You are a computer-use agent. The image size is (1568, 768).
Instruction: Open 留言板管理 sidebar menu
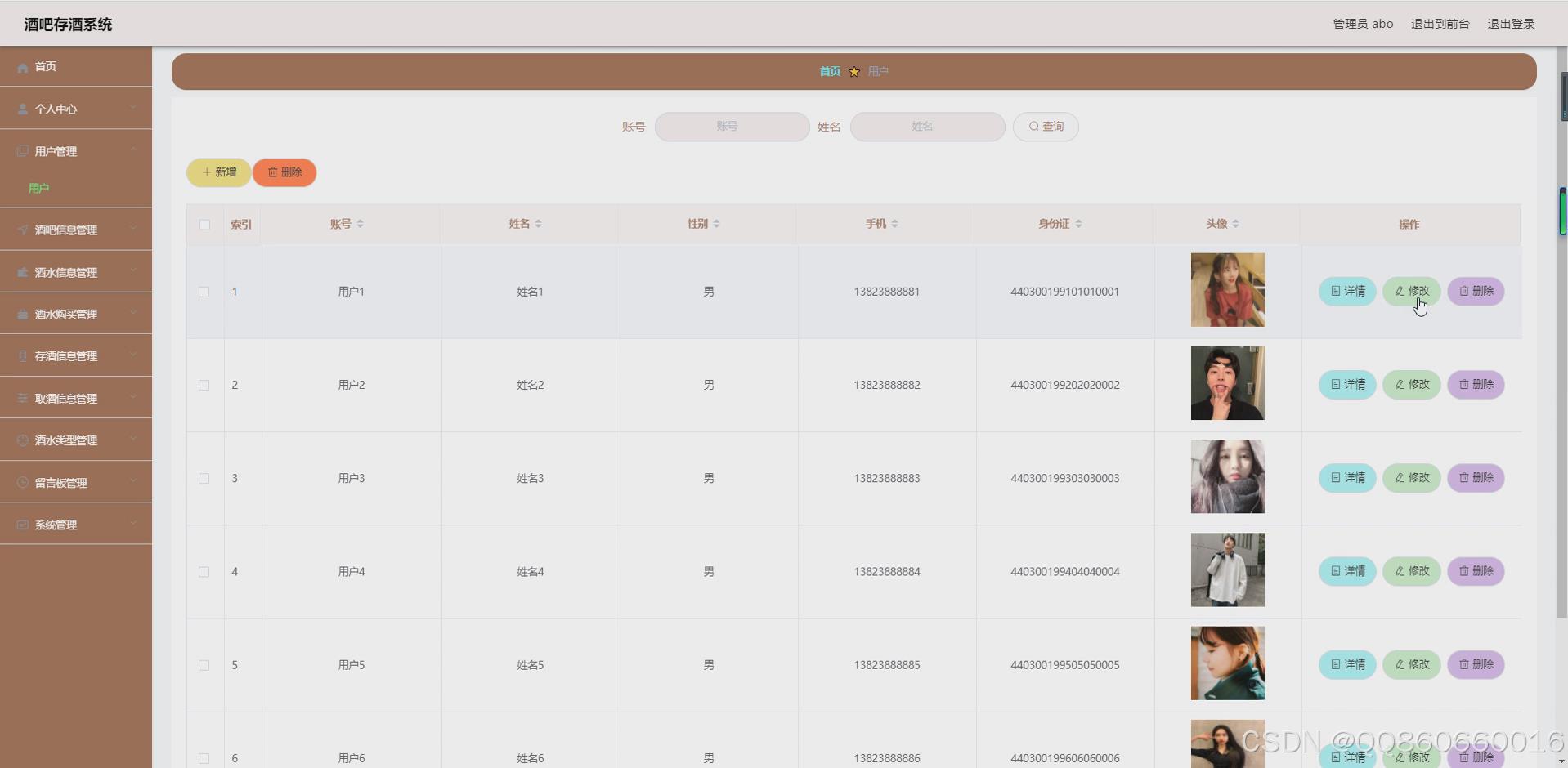tap(76, 483)
